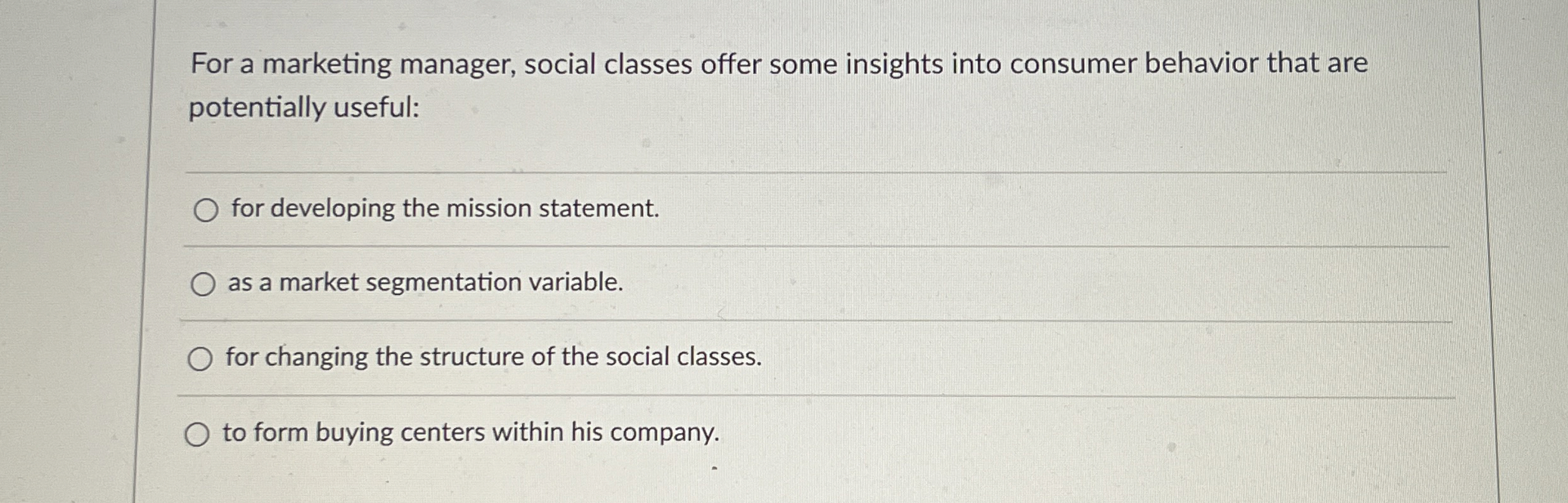The width and height of the screenshot is (1568, 503).
Task: Click the answer text 'for changing the structure of the social classes.'
Action: [x=494, y=357]
